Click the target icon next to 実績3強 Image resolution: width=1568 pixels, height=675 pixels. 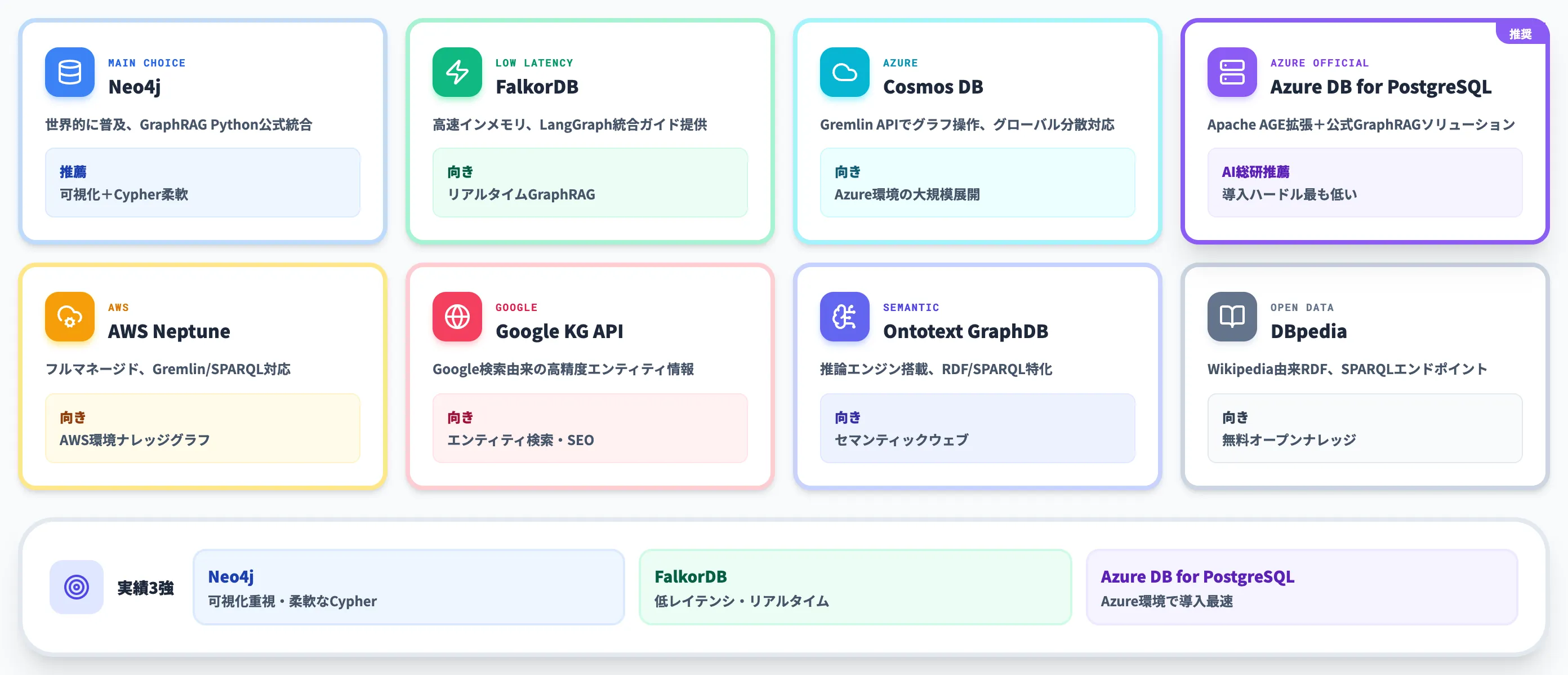point(77,587)
